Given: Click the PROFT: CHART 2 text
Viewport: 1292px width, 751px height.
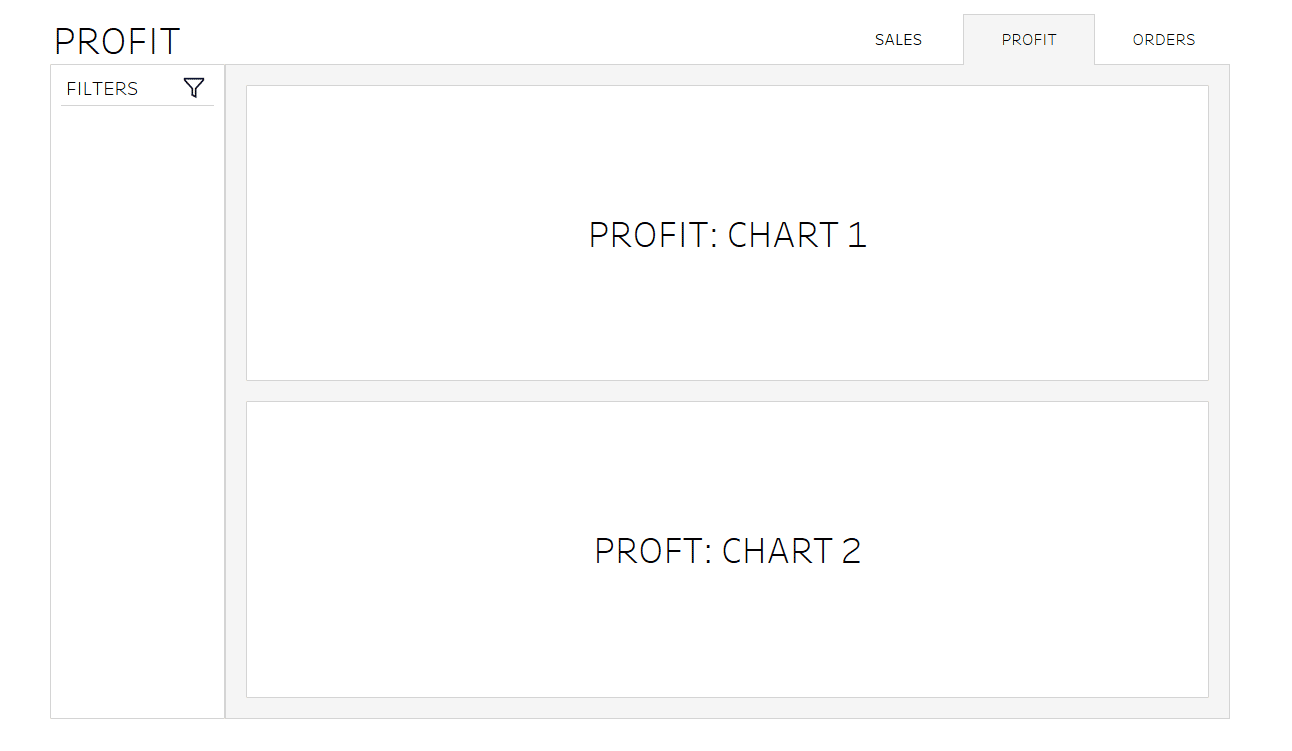Looking at the screenshot, I should point(727,550).
